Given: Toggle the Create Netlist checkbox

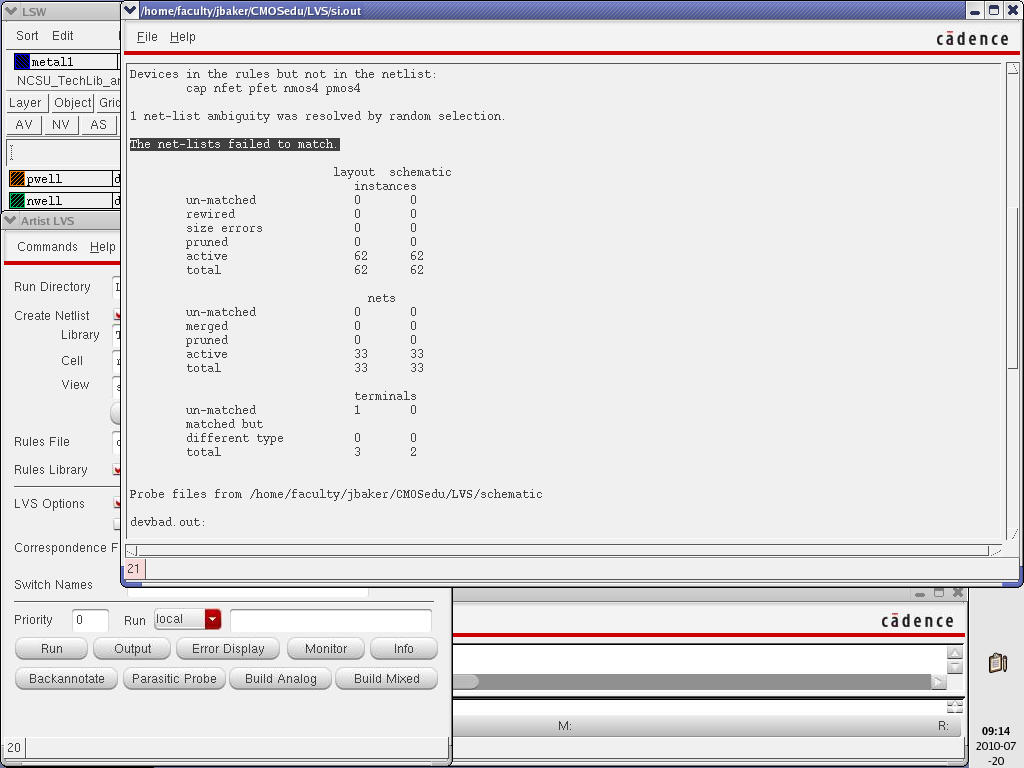Looking at the screenshot, I should [x=117, y=315].
